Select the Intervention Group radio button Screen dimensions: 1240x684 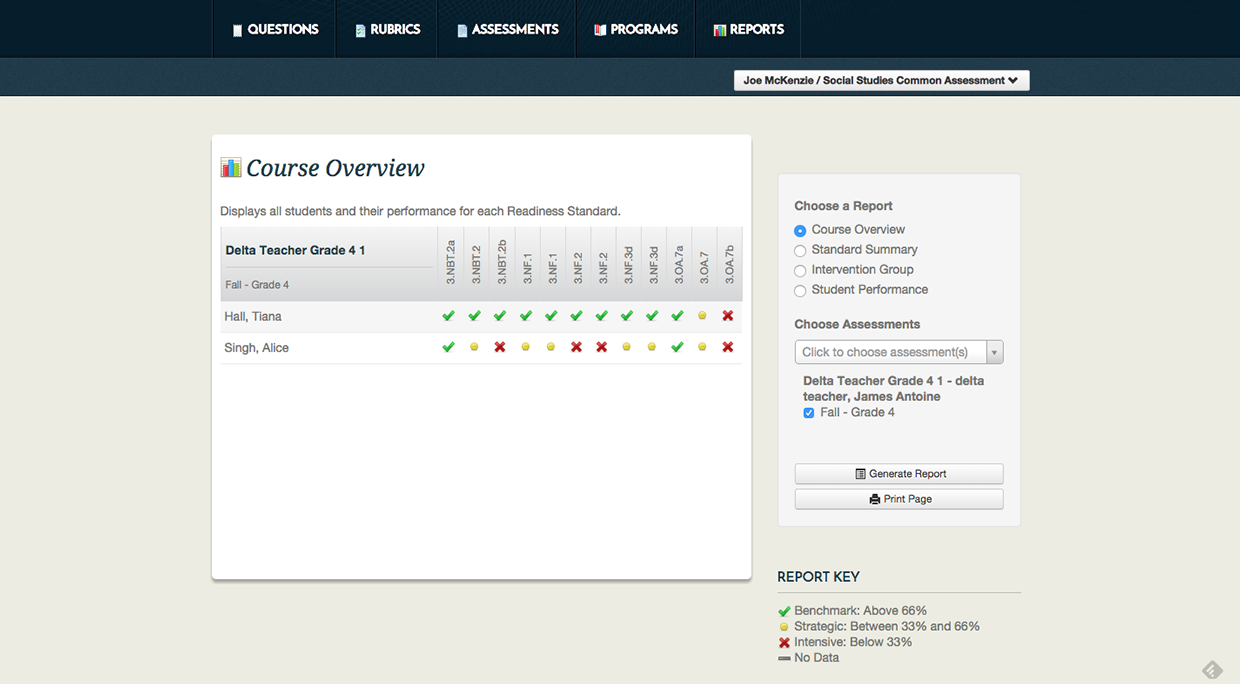tap(800, 270)
